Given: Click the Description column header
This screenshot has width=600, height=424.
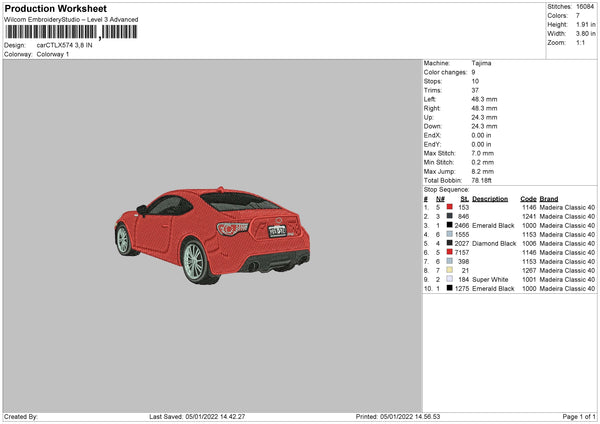Looking at the screenshot, I should click(489, 198).
